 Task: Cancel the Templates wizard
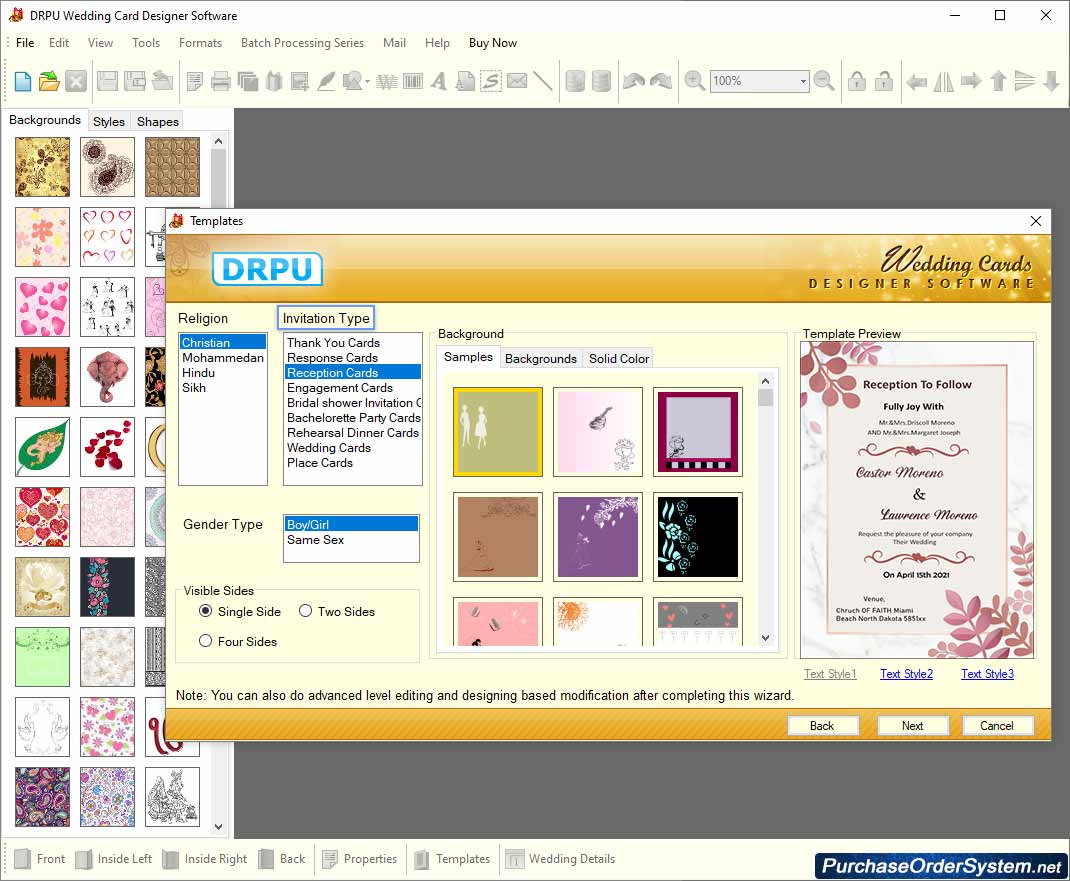click(997, 725)
